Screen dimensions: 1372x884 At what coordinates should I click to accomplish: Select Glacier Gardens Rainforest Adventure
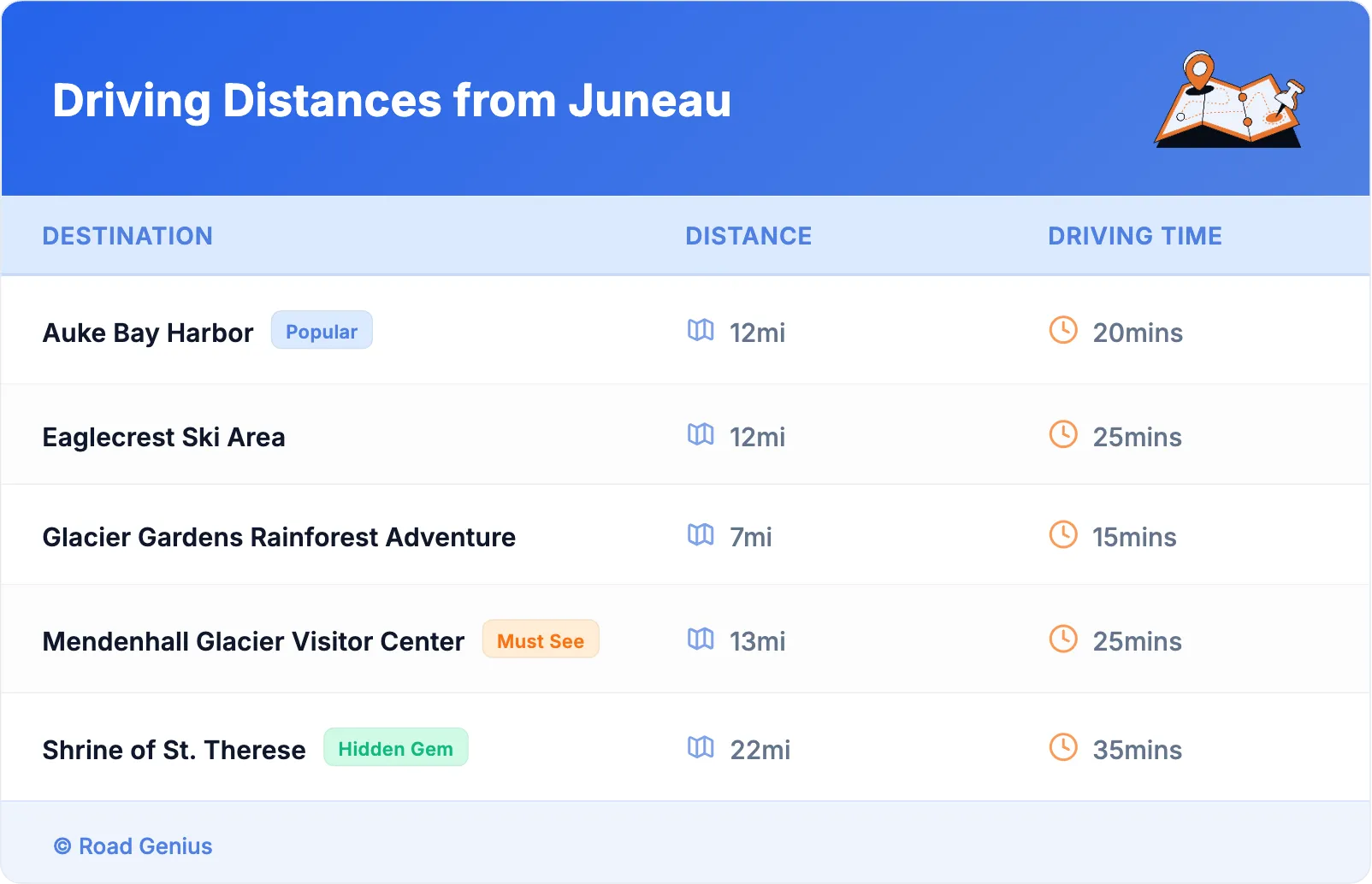pos(279,537)
